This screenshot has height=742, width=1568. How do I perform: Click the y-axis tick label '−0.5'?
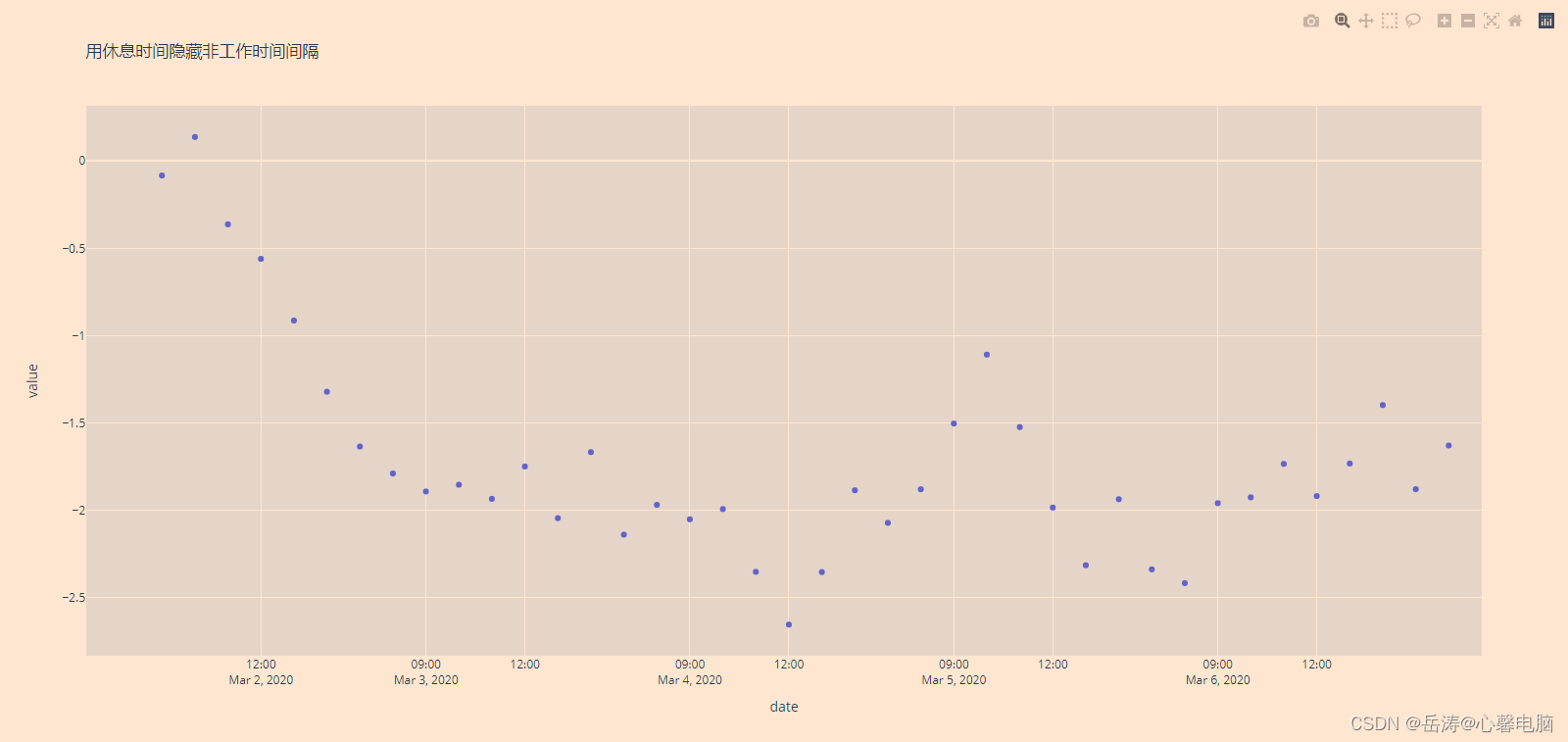tap(73, 249)
